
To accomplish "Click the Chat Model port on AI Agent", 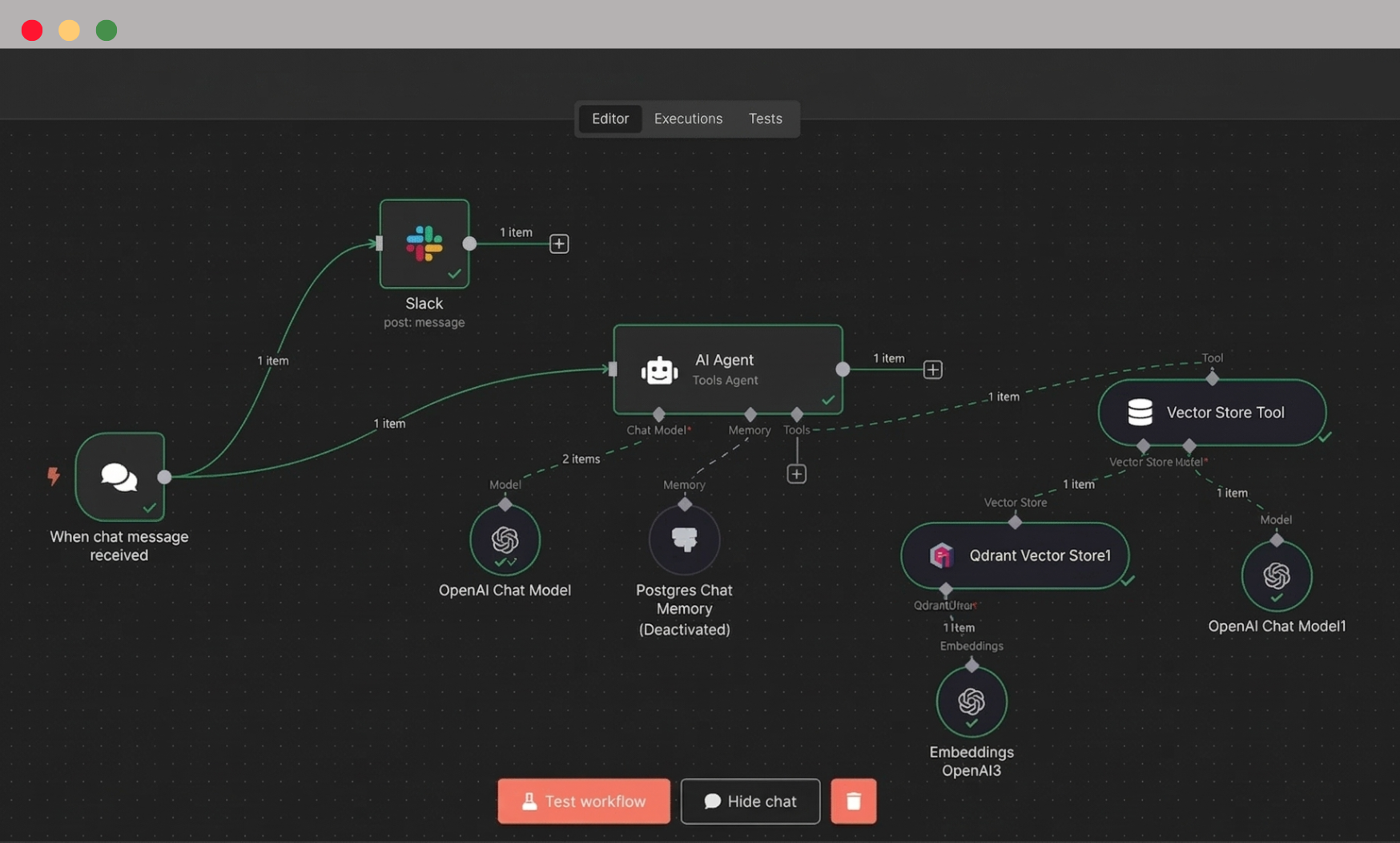I will (658, 414).
